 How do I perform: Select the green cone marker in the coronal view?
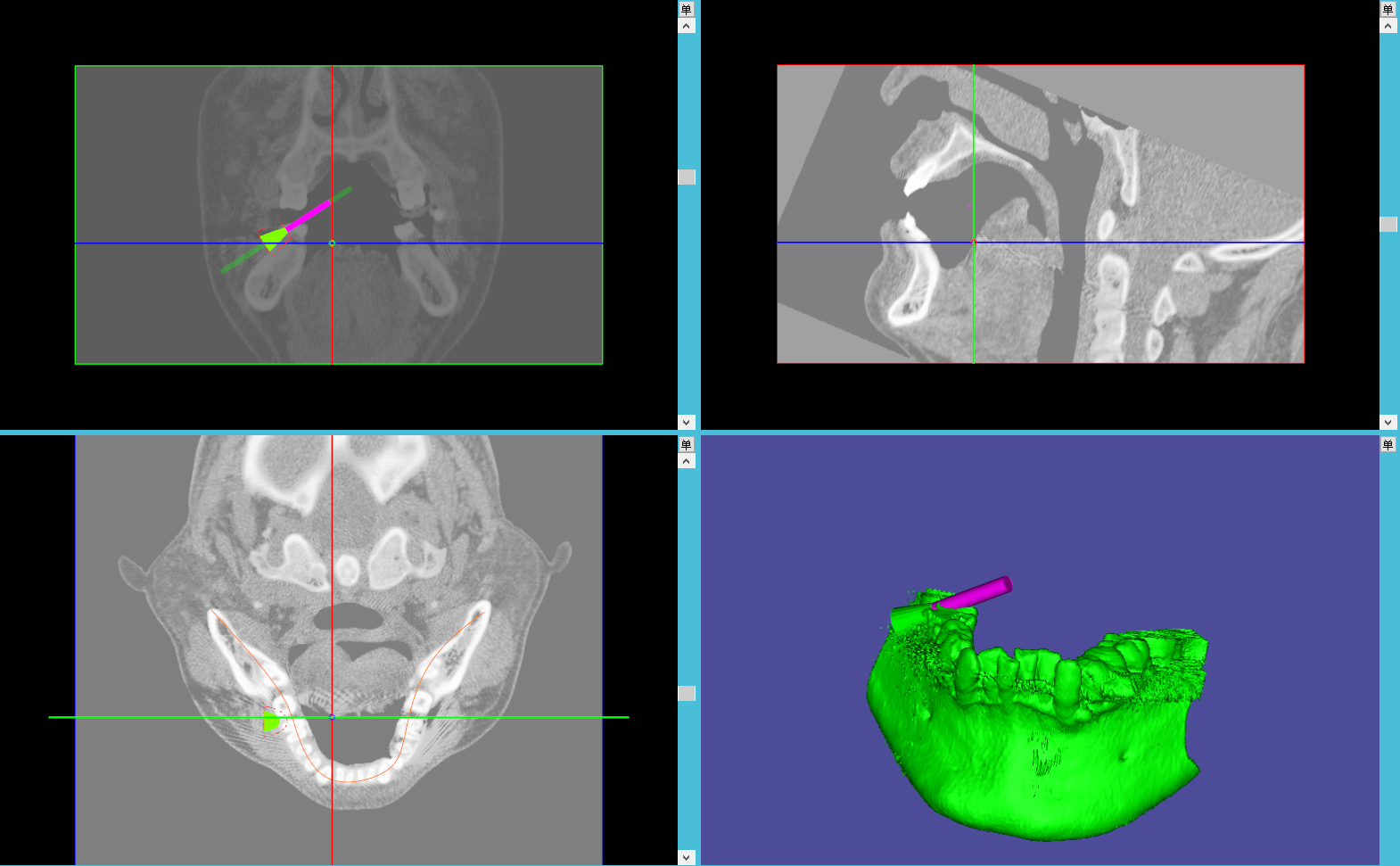pos(273,239)
